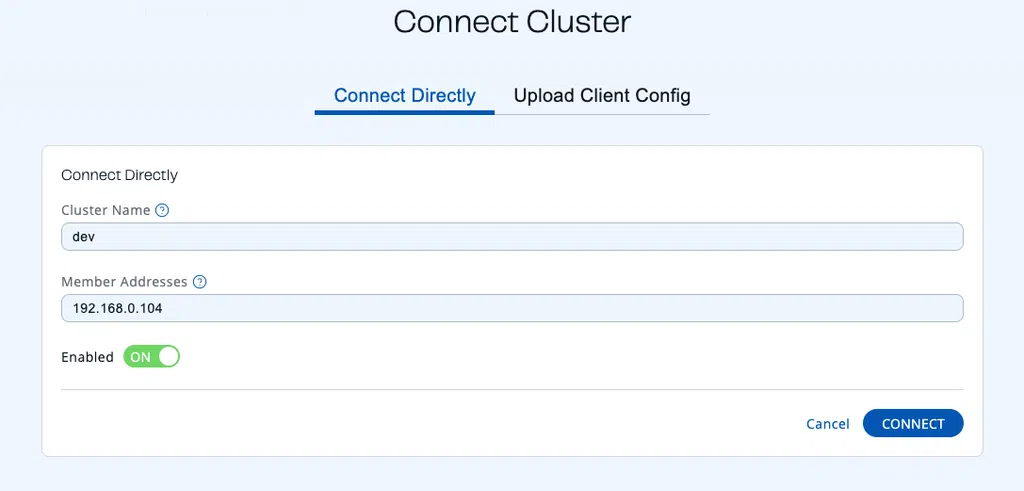The image size is (1024, 491).
Task: Click the Connect Cluster page title
Action: (512, 22)
